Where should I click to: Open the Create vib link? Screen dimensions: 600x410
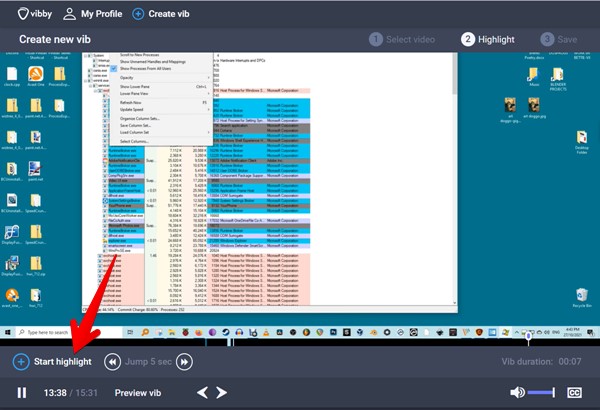point(169,14)
